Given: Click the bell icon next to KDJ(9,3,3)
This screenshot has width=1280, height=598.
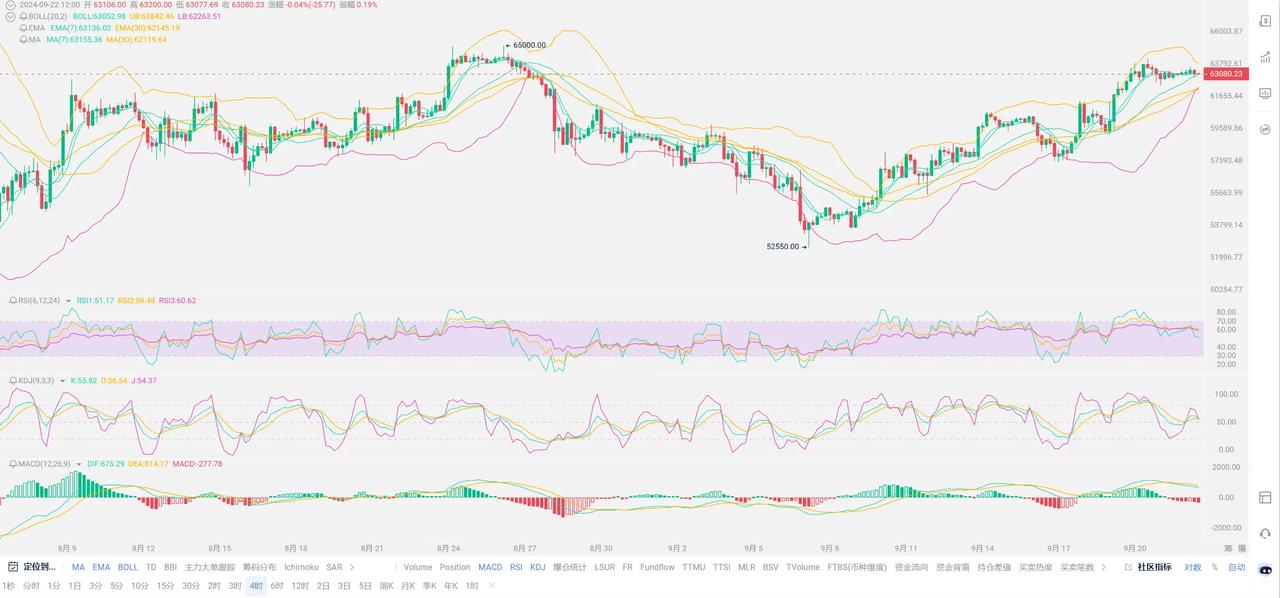Looking at the screenshot, I should (x=13, y=381).
